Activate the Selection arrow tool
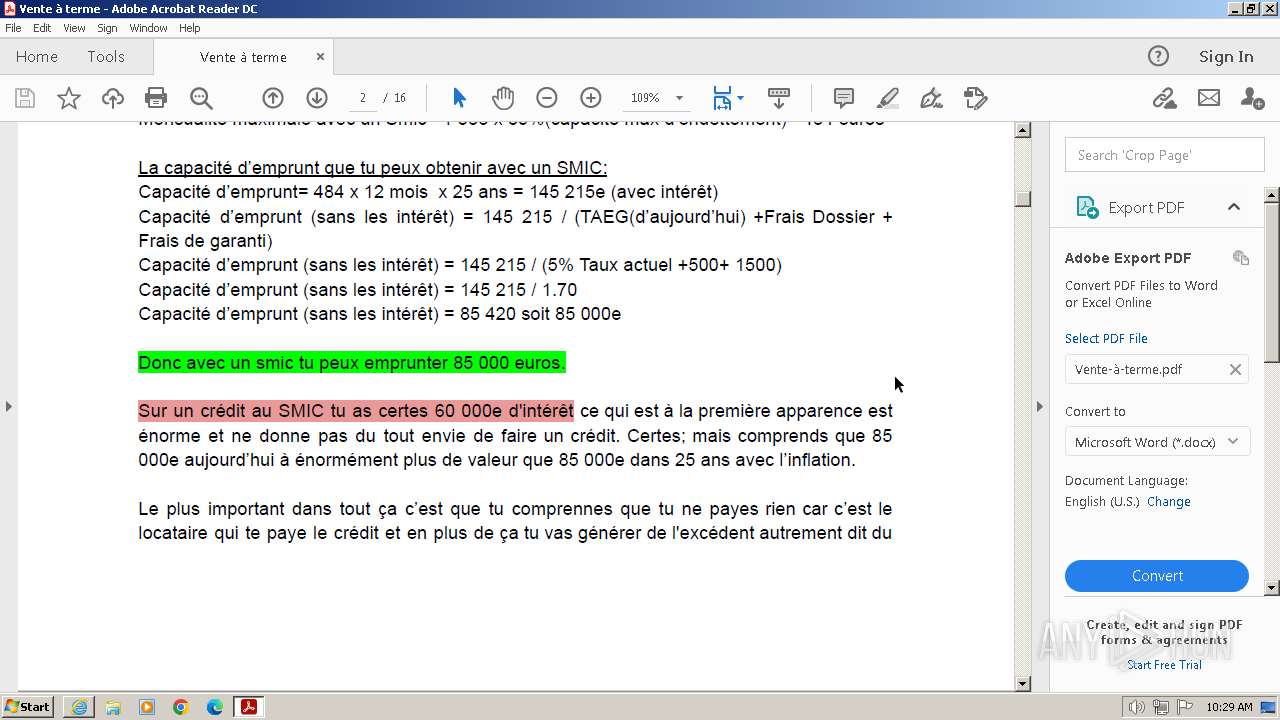 pos(459,98)
